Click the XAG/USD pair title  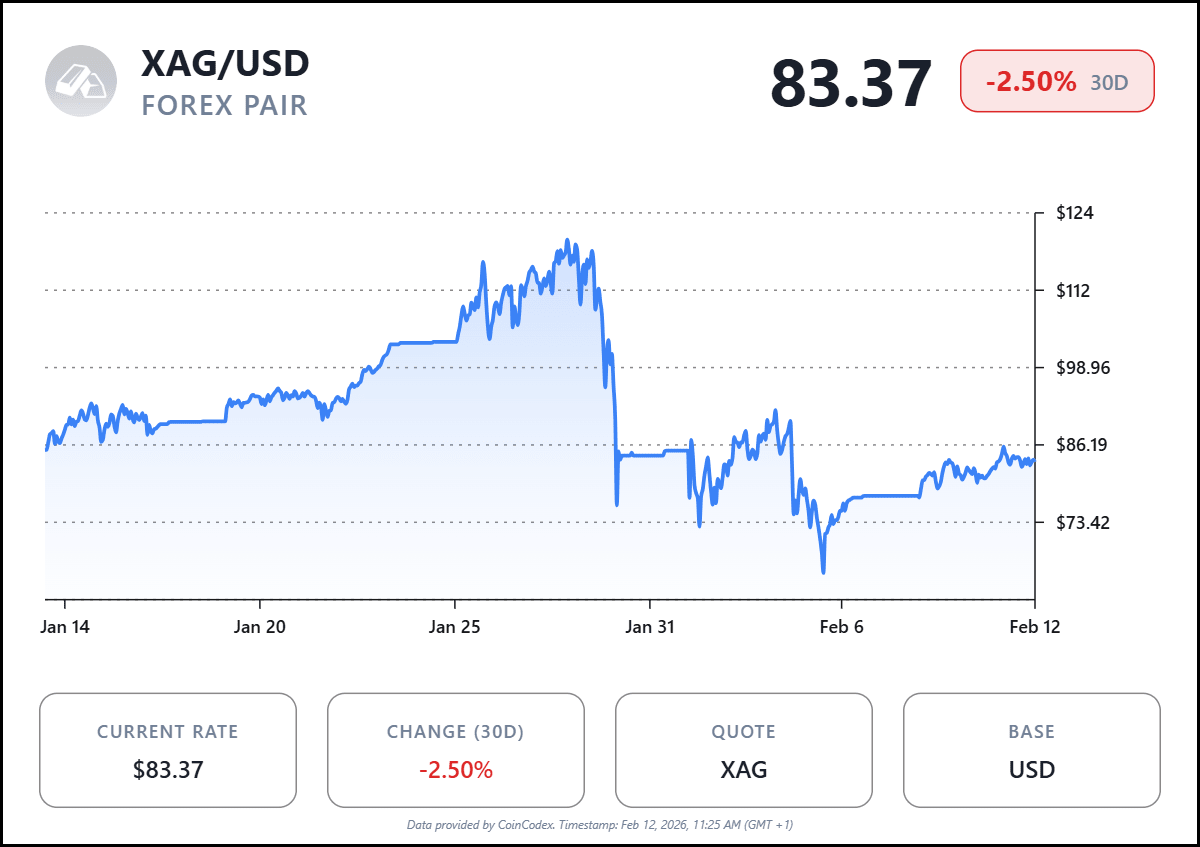225,64
